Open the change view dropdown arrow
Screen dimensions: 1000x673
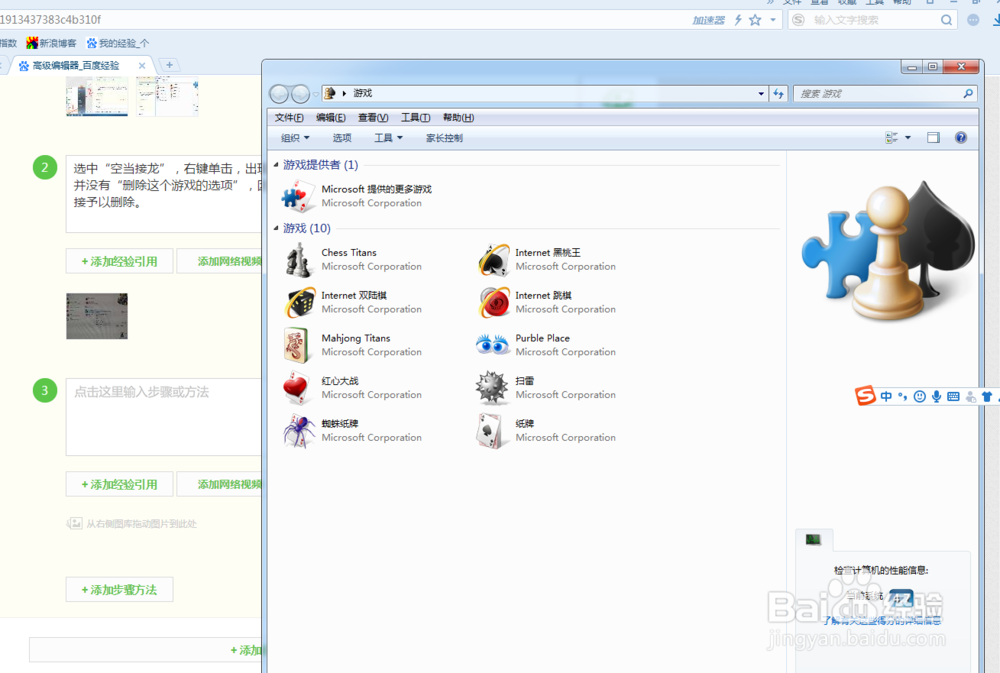coord(907,137)
